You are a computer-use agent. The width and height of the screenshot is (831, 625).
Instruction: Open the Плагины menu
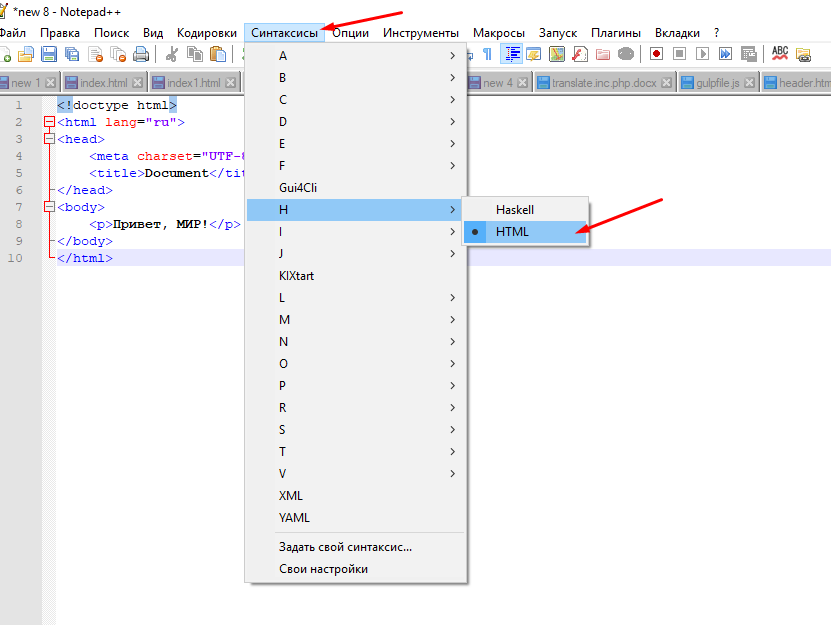(616, 33)
